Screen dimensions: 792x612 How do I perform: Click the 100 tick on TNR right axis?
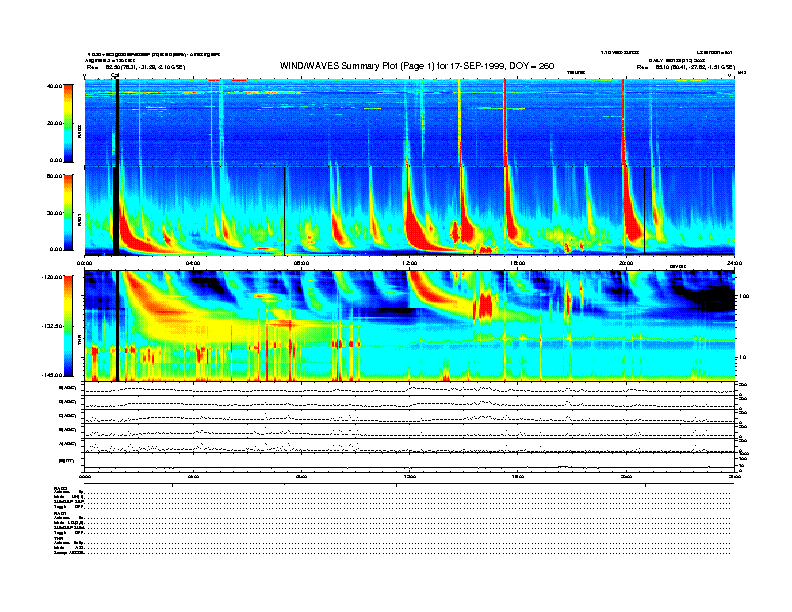point(745,296)
